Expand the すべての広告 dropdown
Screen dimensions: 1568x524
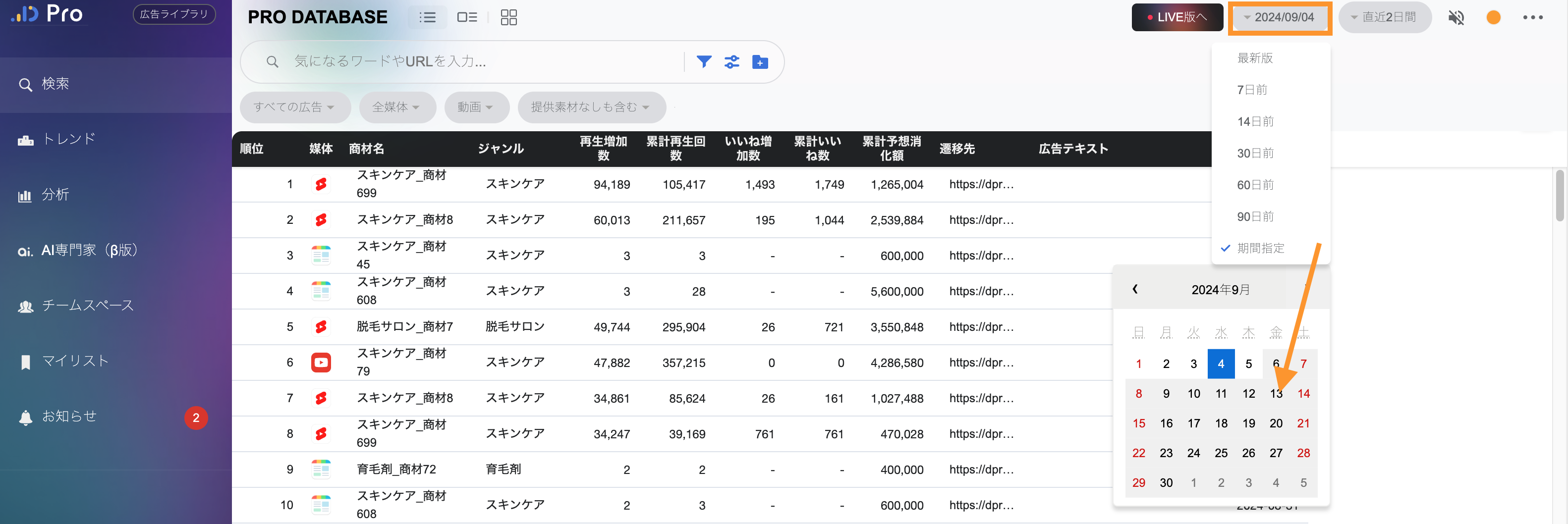(x=294, y=107)
